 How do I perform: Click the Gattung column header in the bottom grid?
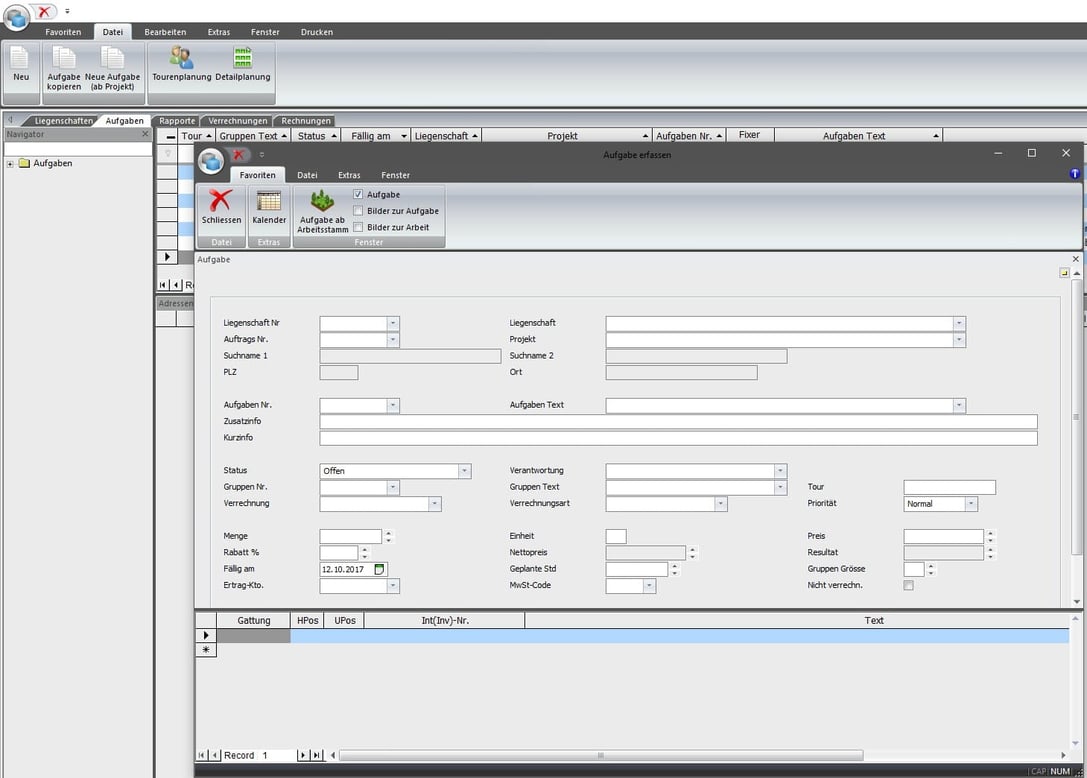click(x=254, y=621)
